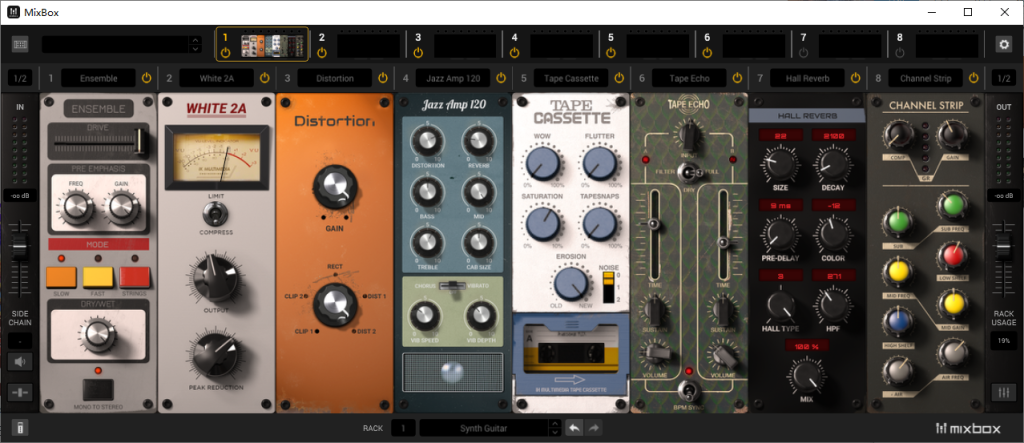Bypass the White 2A slot power button
The height and width of the screenshot is (443, 1024).
[x=264, y=78]
